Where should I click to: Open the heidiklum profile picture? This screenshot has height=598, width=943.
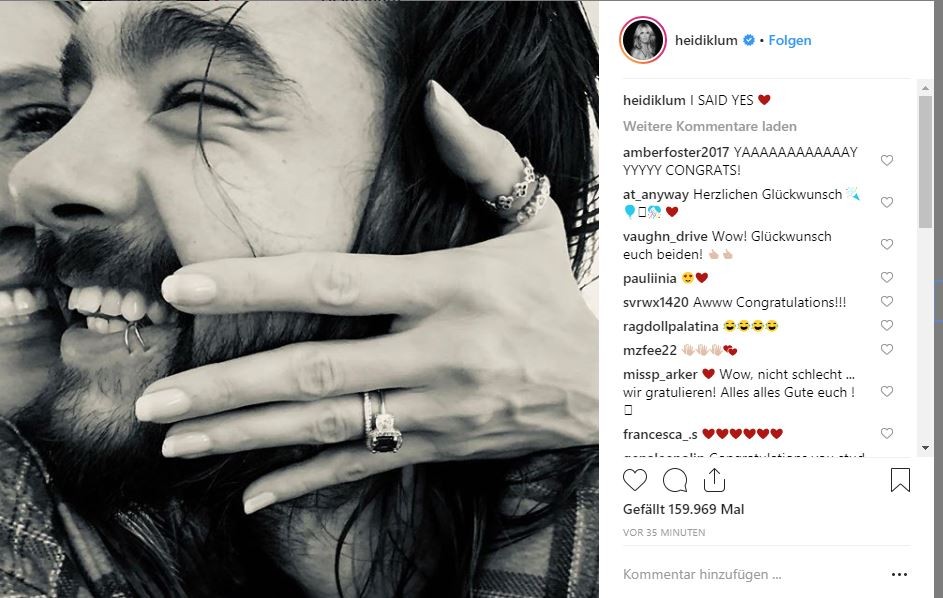click(643, 40)
